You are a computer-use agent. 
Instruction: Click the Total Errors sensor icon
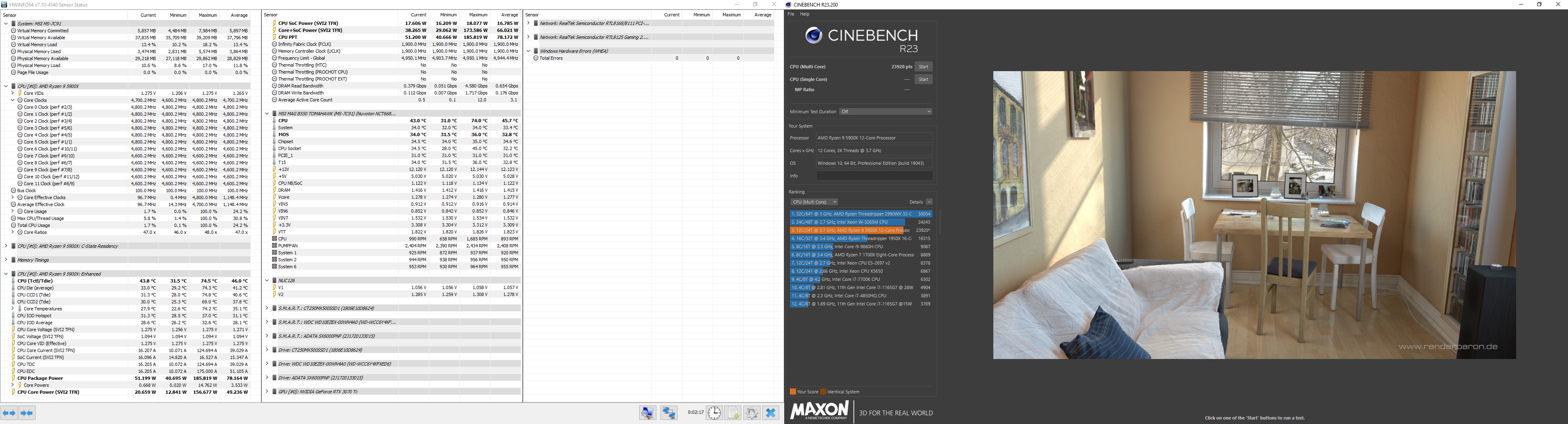[x=535, y=58]
